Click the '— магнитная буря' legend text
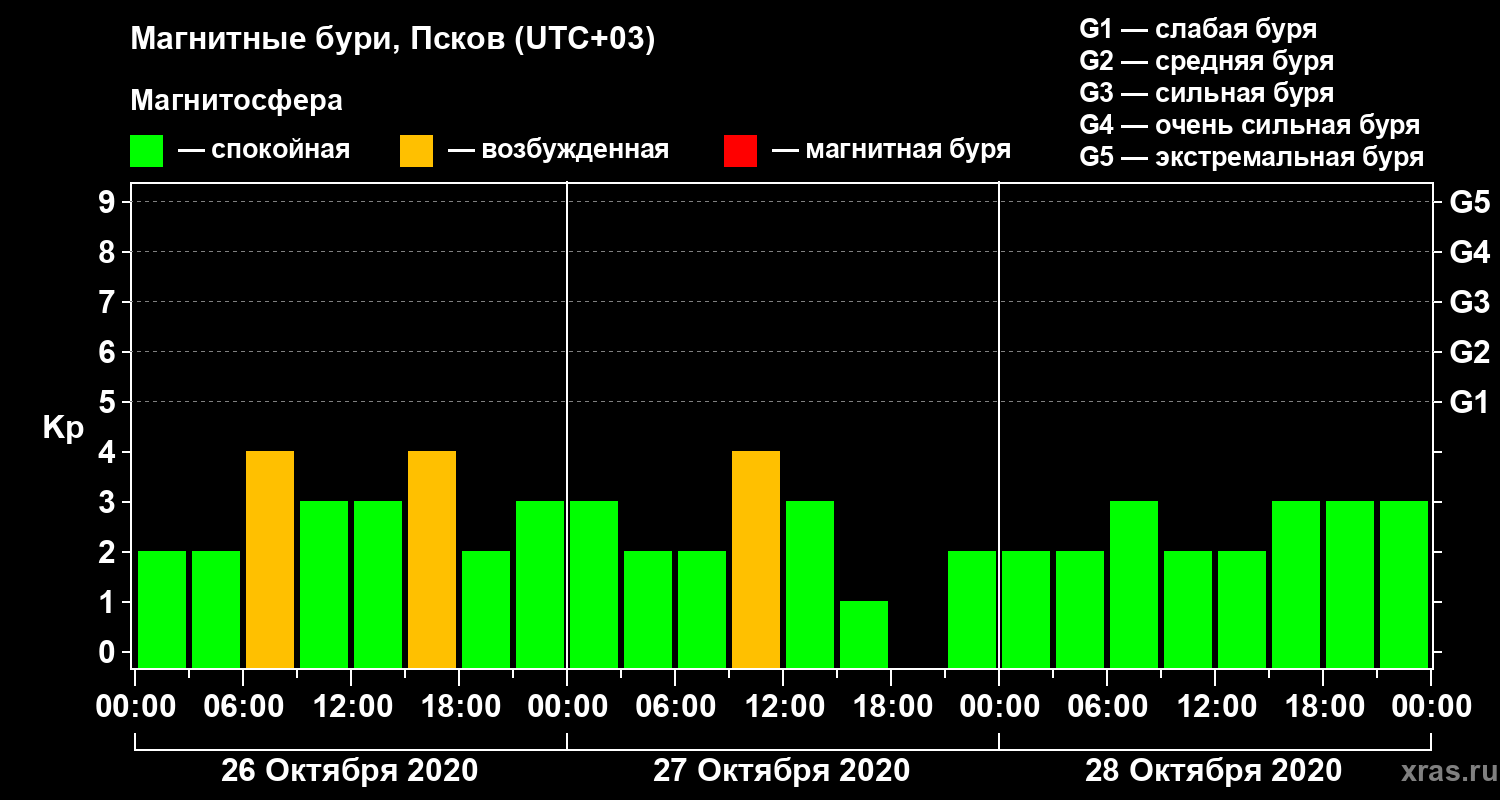The image size is (1500, 800). [891, 151]
